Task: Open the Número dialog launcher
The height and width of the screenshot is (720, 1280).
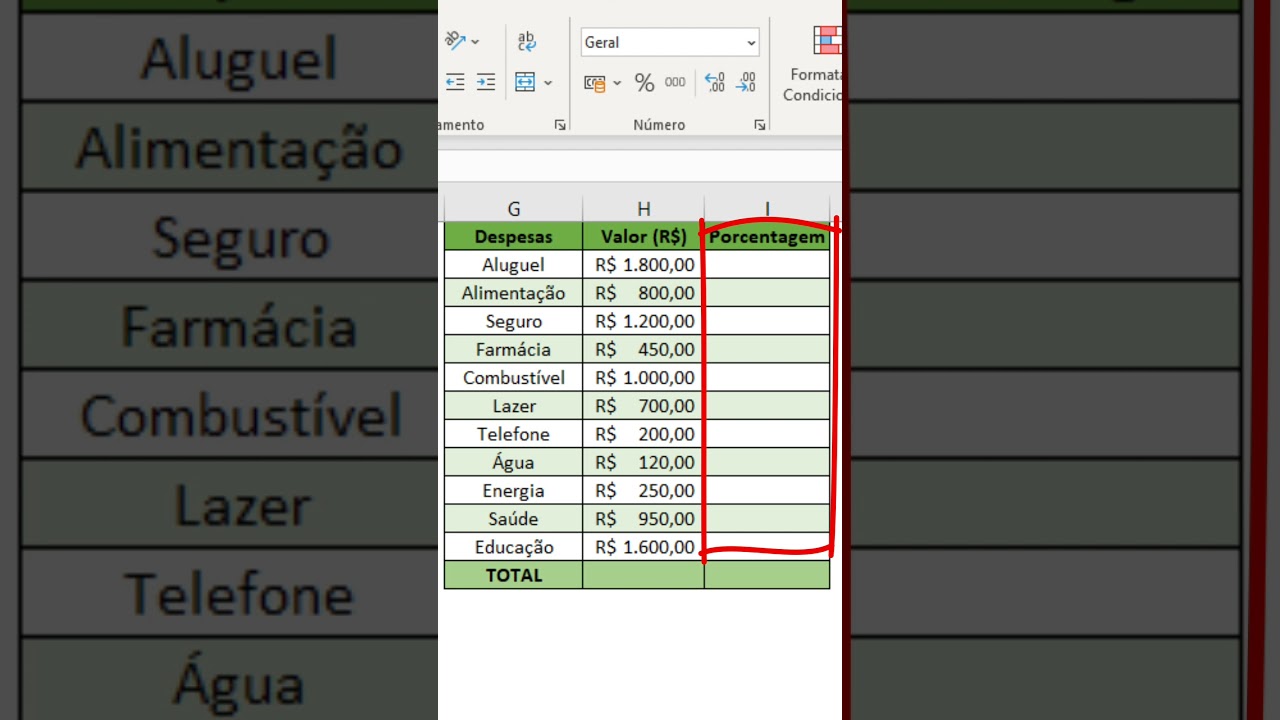Action: coord(760,125)
